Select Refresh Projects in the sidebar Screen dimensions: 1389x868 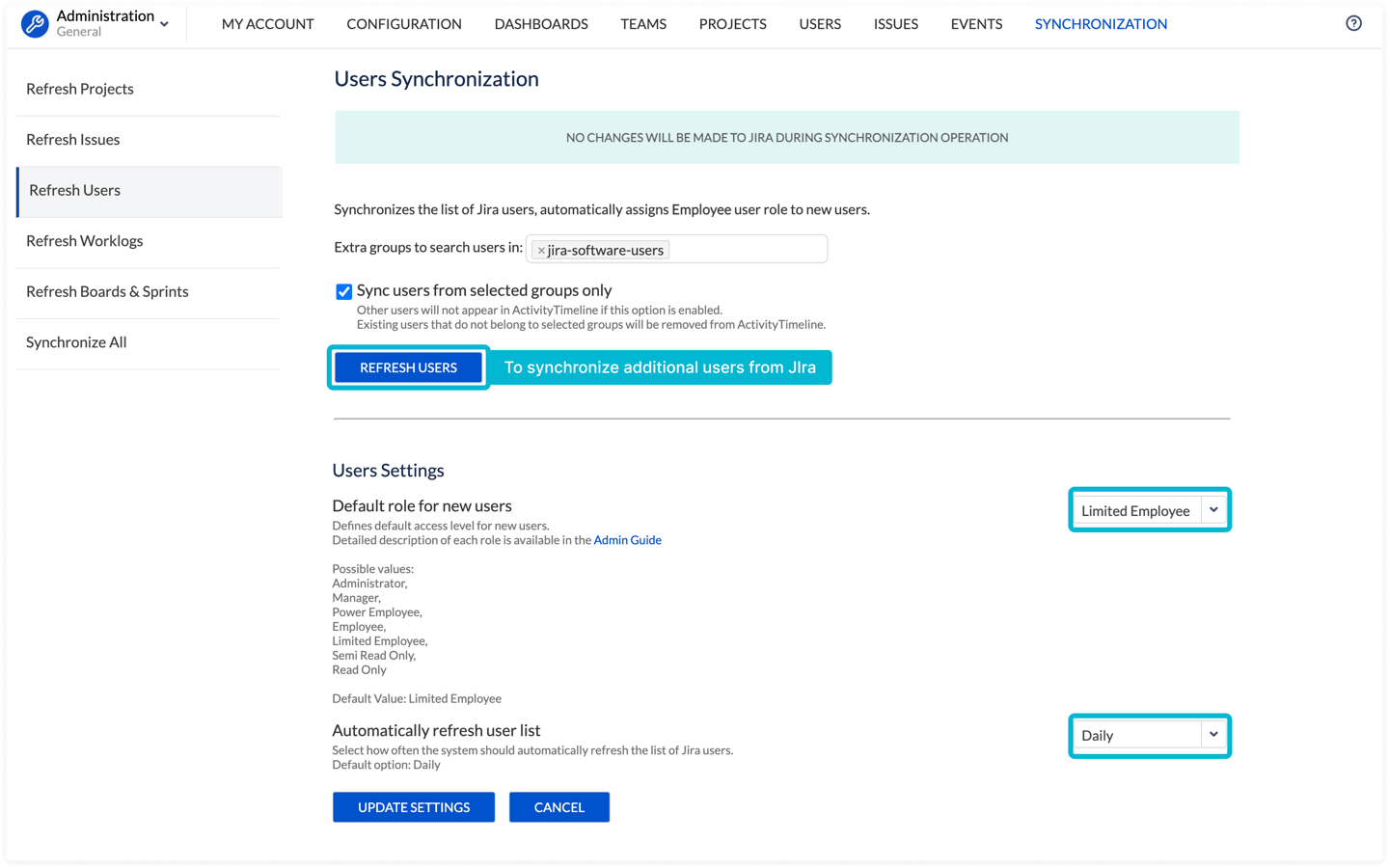click(80, 89)
